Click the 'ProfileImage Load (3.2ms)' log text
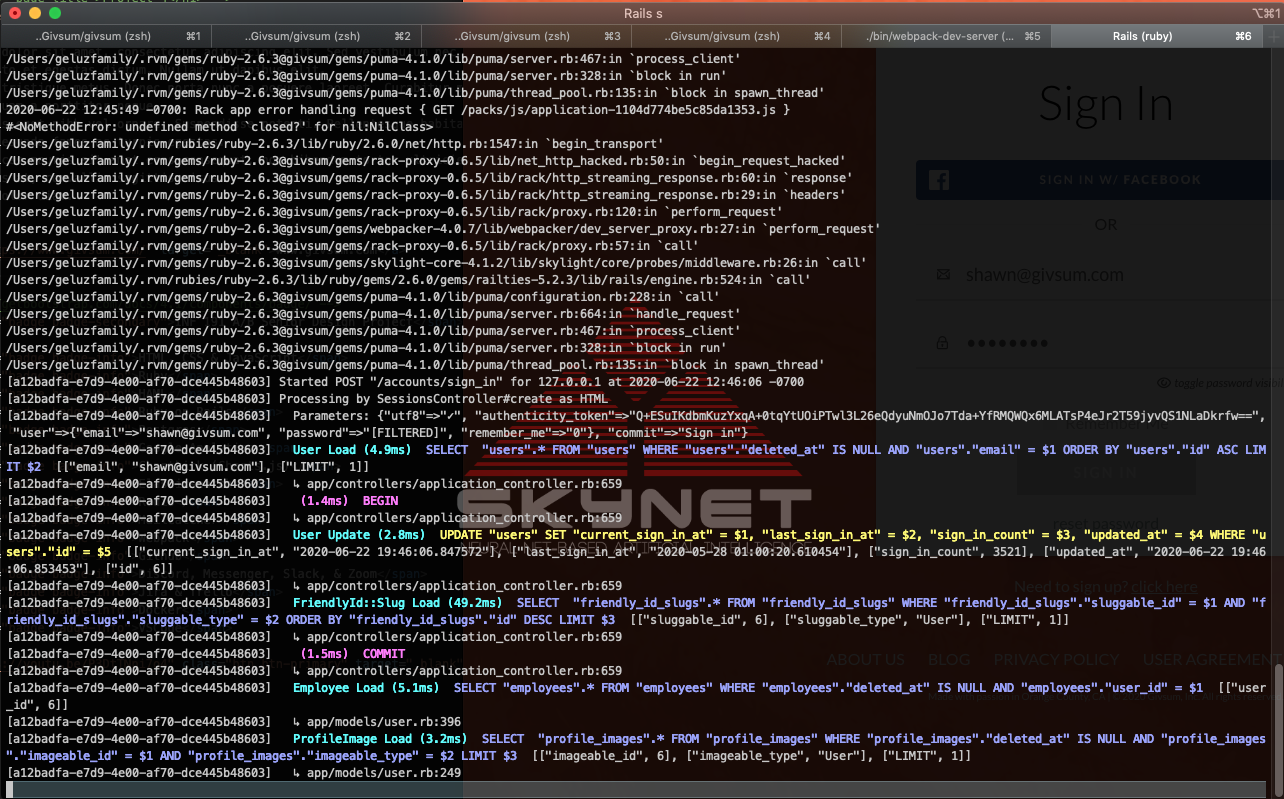This screenshot has width=1284, height=799. [x=380, y=739]
